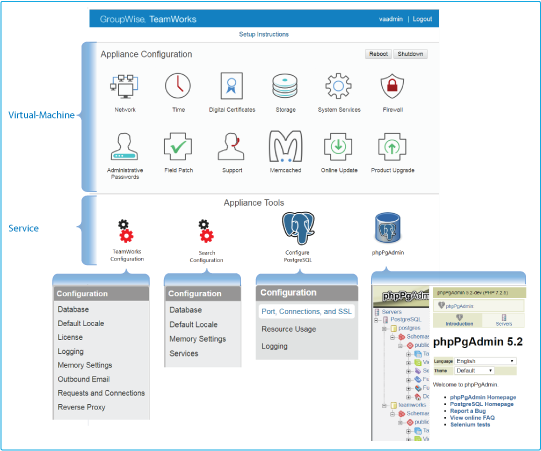Select Logging in the PostgreSQL configuration menu
The height and width of the screenshot is (451, 541).
click(274, 346)
